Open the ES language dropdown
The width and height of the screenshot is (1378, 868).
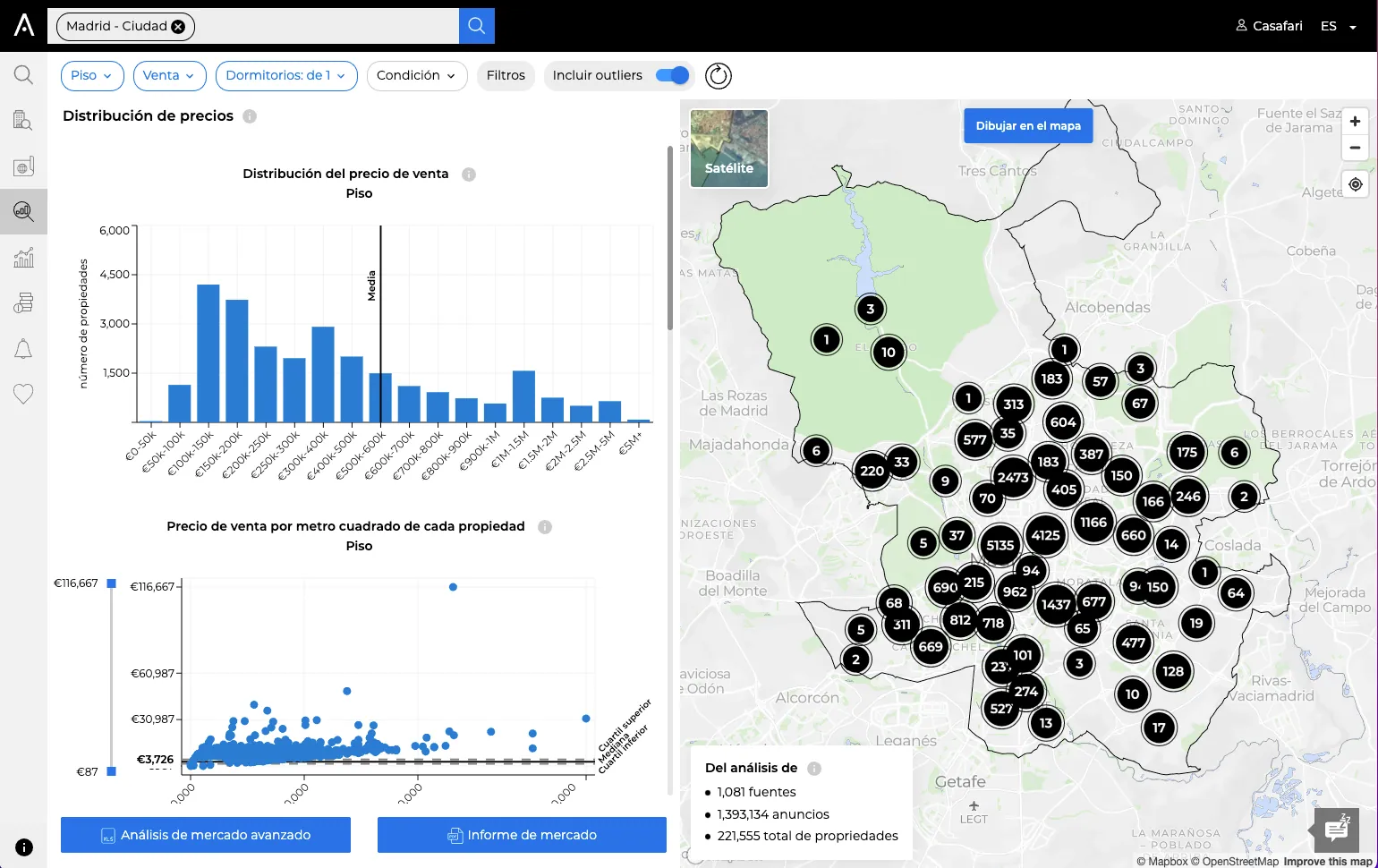point(1339,26)
